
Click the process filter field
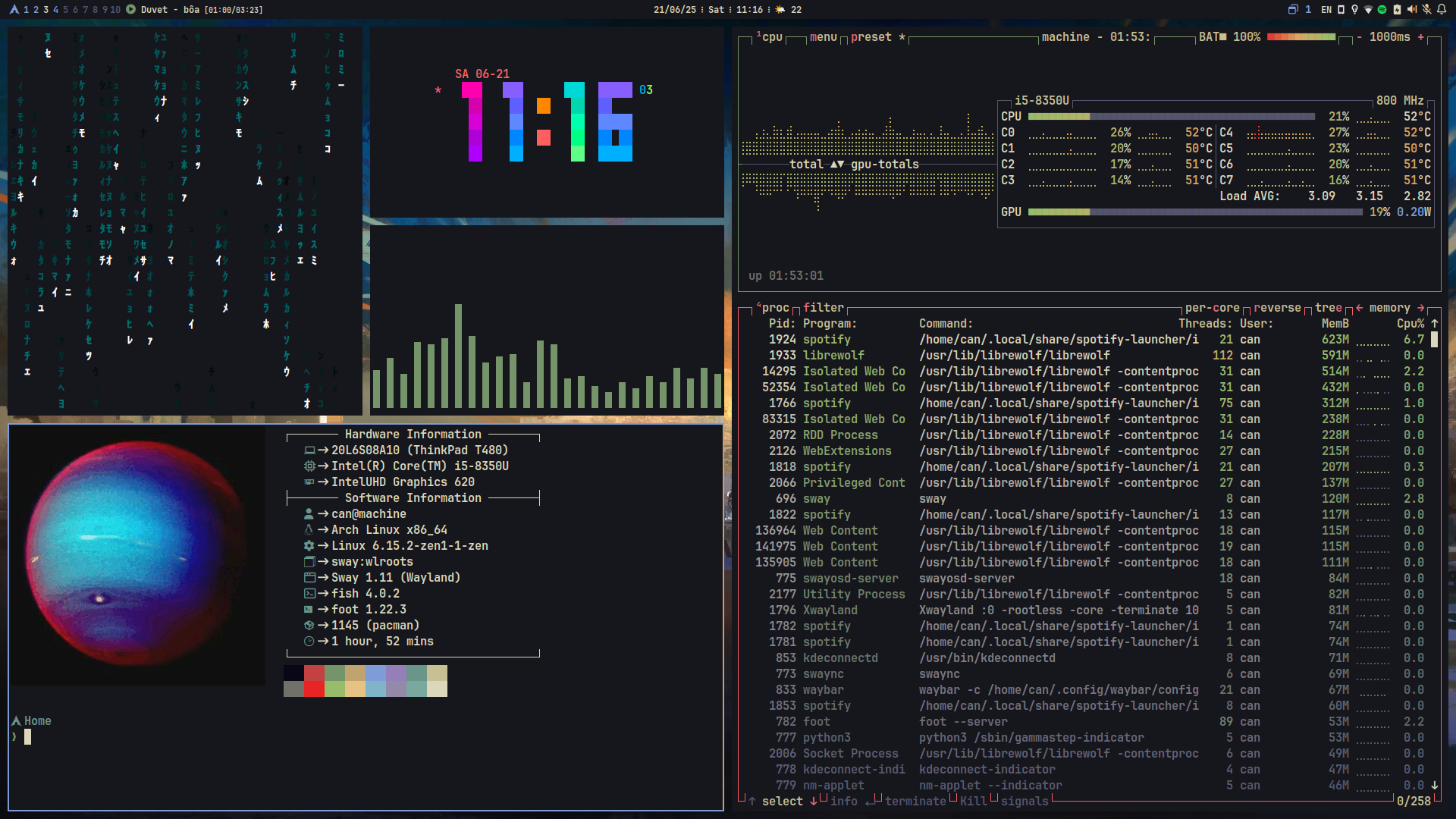pyautogui.click(x=823, y=308)
